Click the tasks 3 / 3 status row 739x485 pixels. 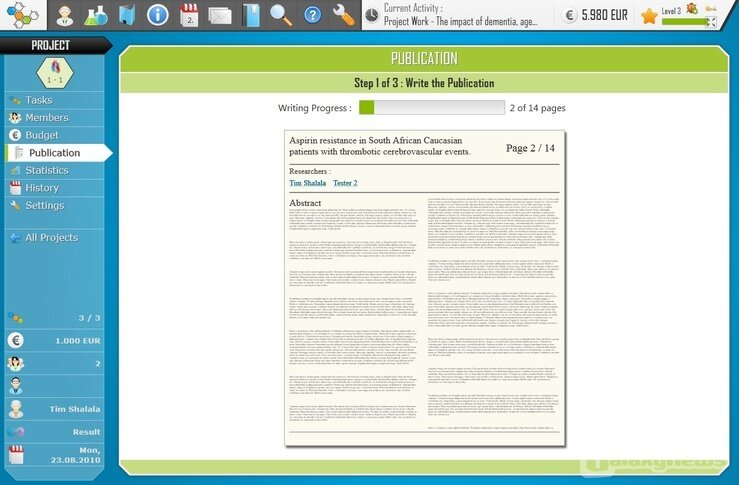click(x=55, y=318)
